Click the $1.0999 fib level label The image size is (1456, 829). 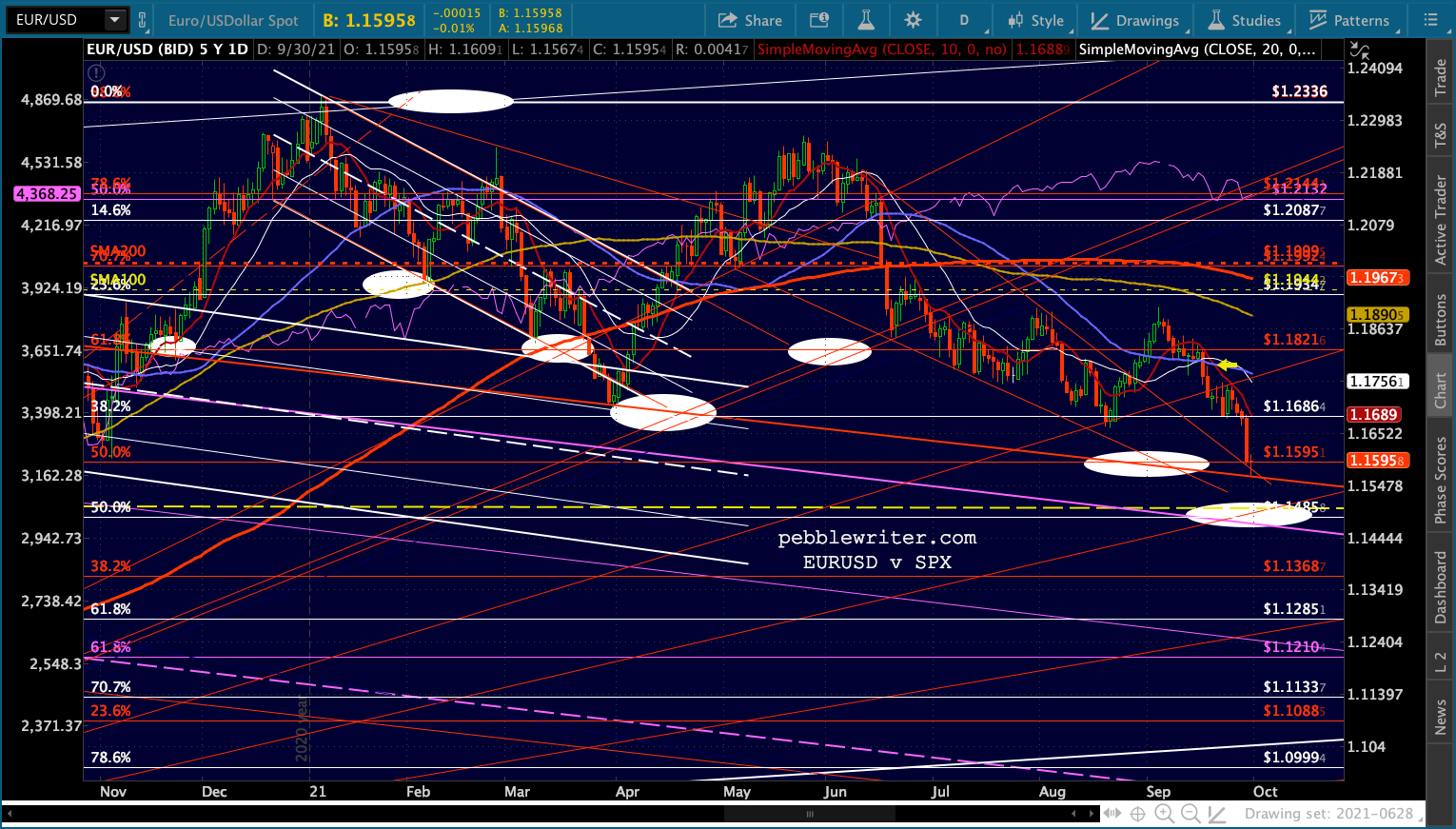point(1294,758)
